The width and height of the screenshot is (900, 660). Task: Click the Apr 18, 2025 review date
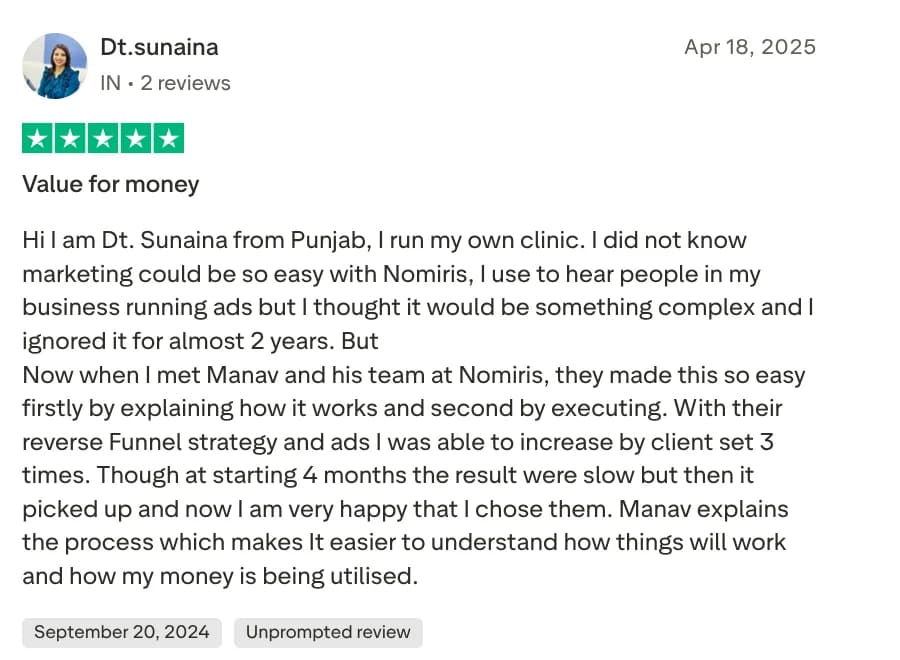point(749,47)
